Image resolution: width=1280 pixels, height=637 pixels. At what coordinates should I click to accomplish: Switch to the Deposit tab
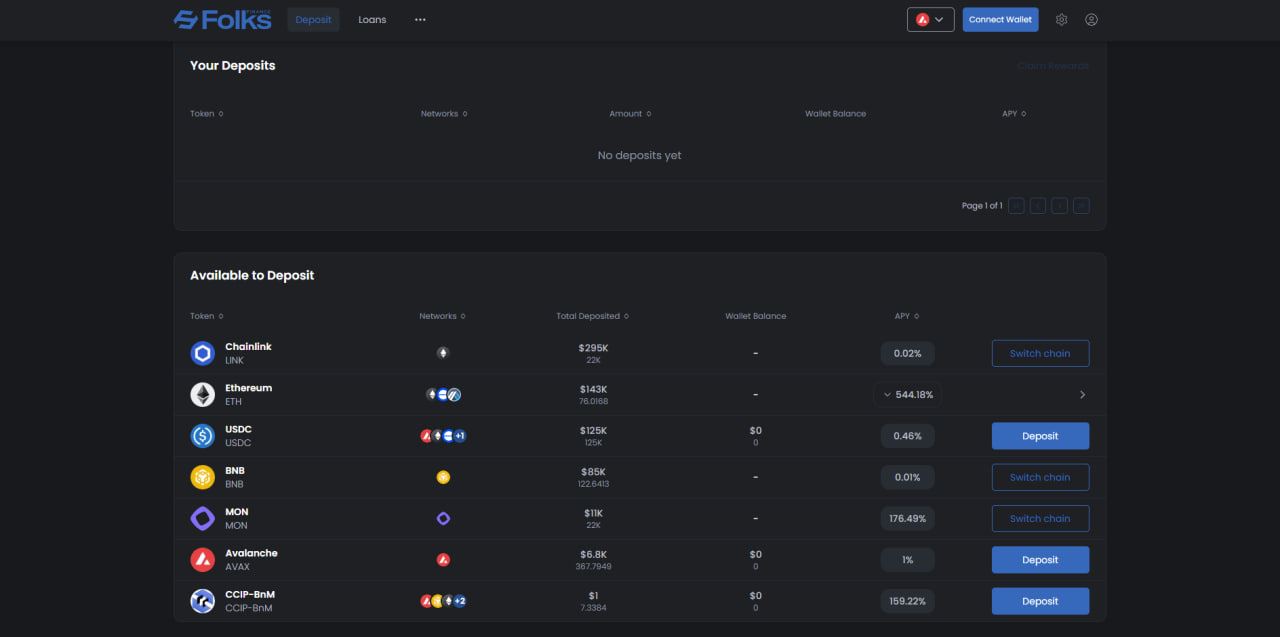[x=313, y=20]
